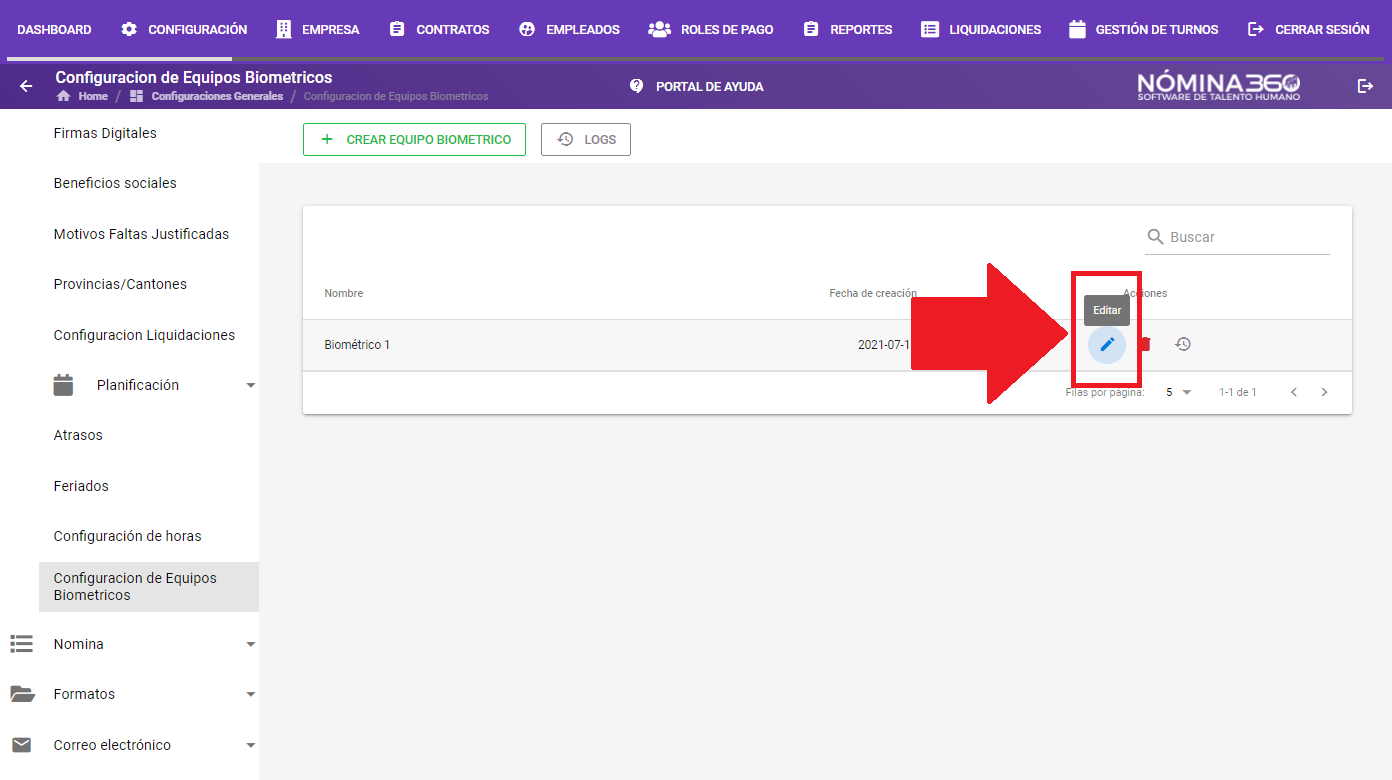Viewport: 1392px width, 780px height.
Task: Click the Nomina list icon in sidebar
Action: pyautogui.click(x=21, y=644)
